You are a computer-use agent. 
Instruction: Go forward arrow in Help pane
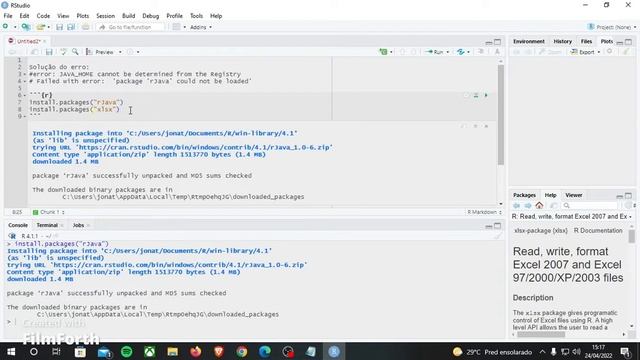click(528, 205)
